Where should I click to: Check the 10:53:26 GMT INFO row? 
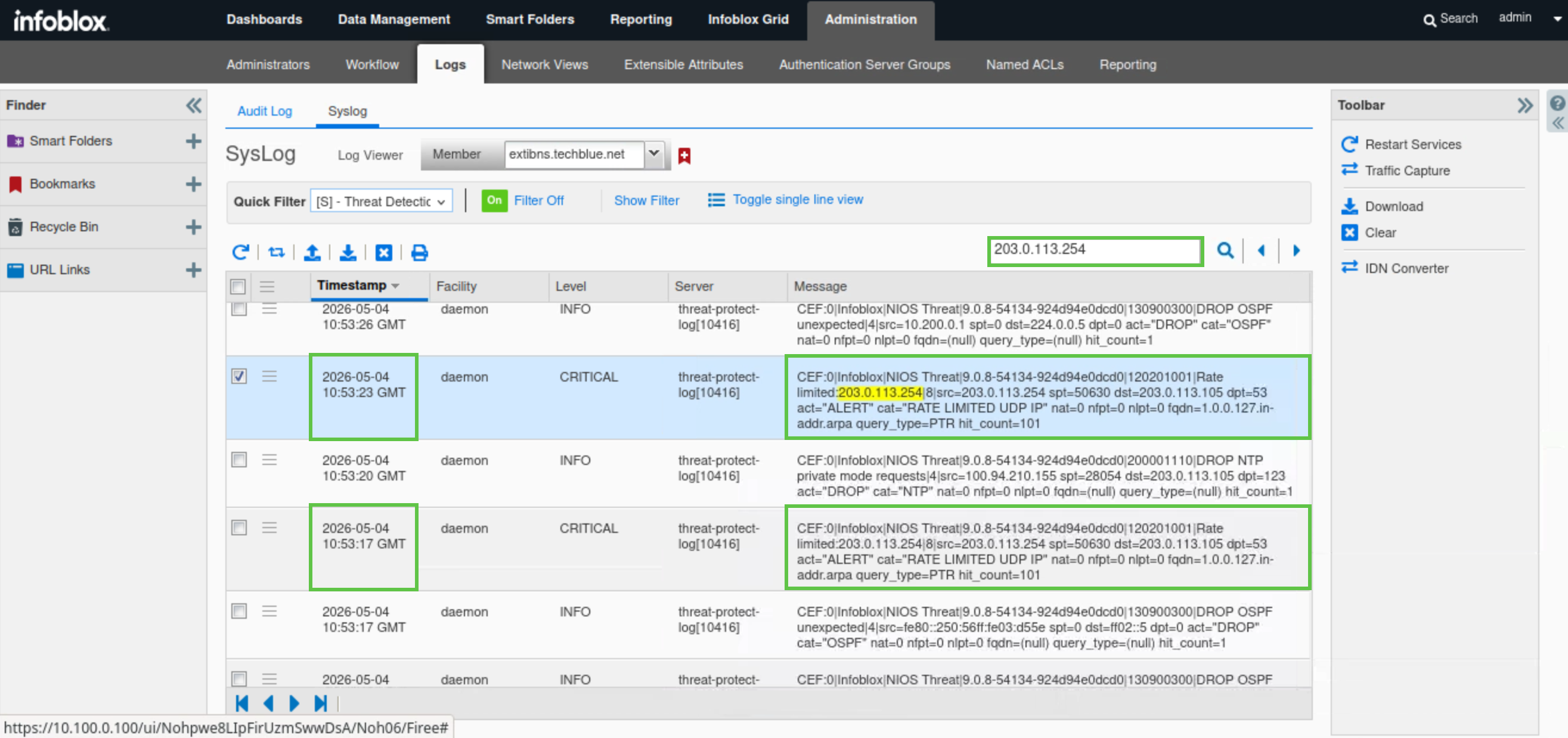click(239, 309)
